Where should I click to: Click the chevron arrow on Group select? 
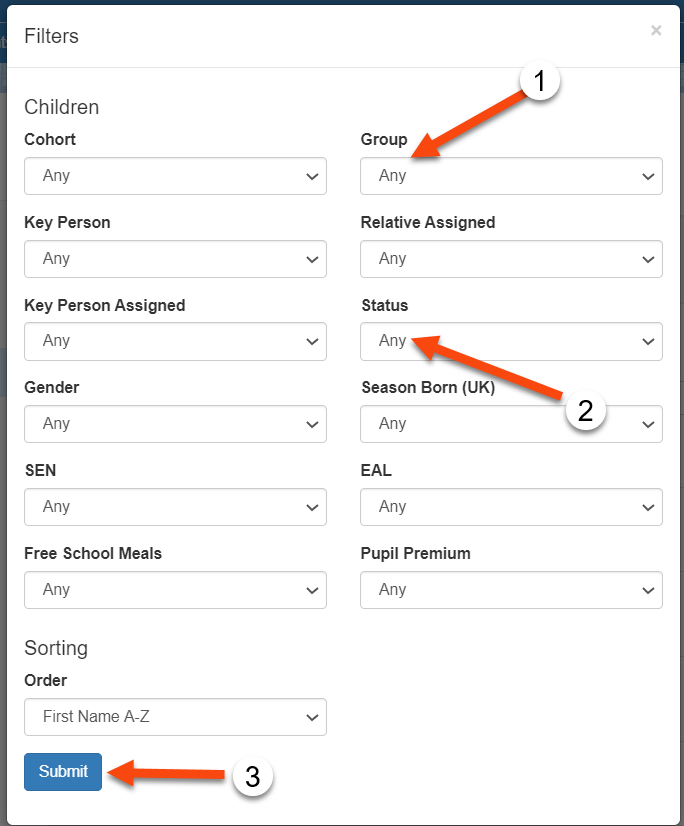click(646, 176)
